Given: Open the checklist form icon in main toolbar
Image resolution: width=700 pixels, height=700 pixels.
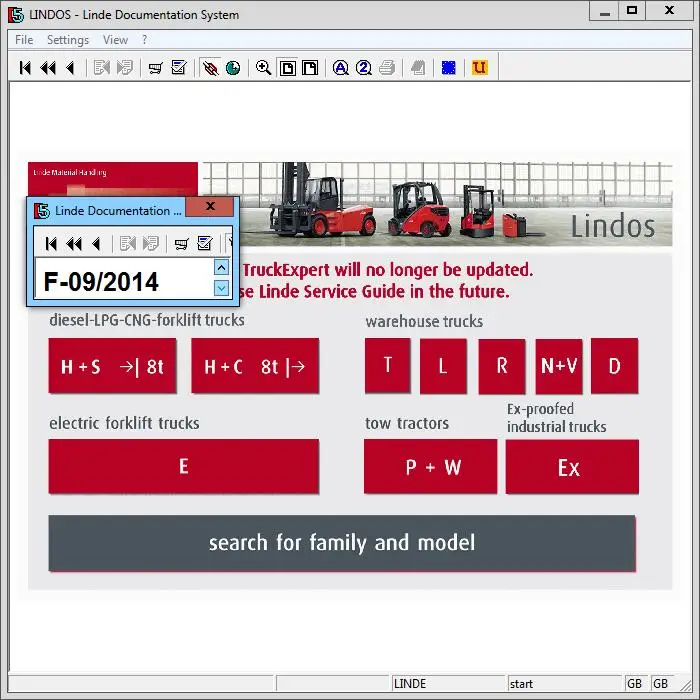Looking at the screenshot, I should click(179, 68).
